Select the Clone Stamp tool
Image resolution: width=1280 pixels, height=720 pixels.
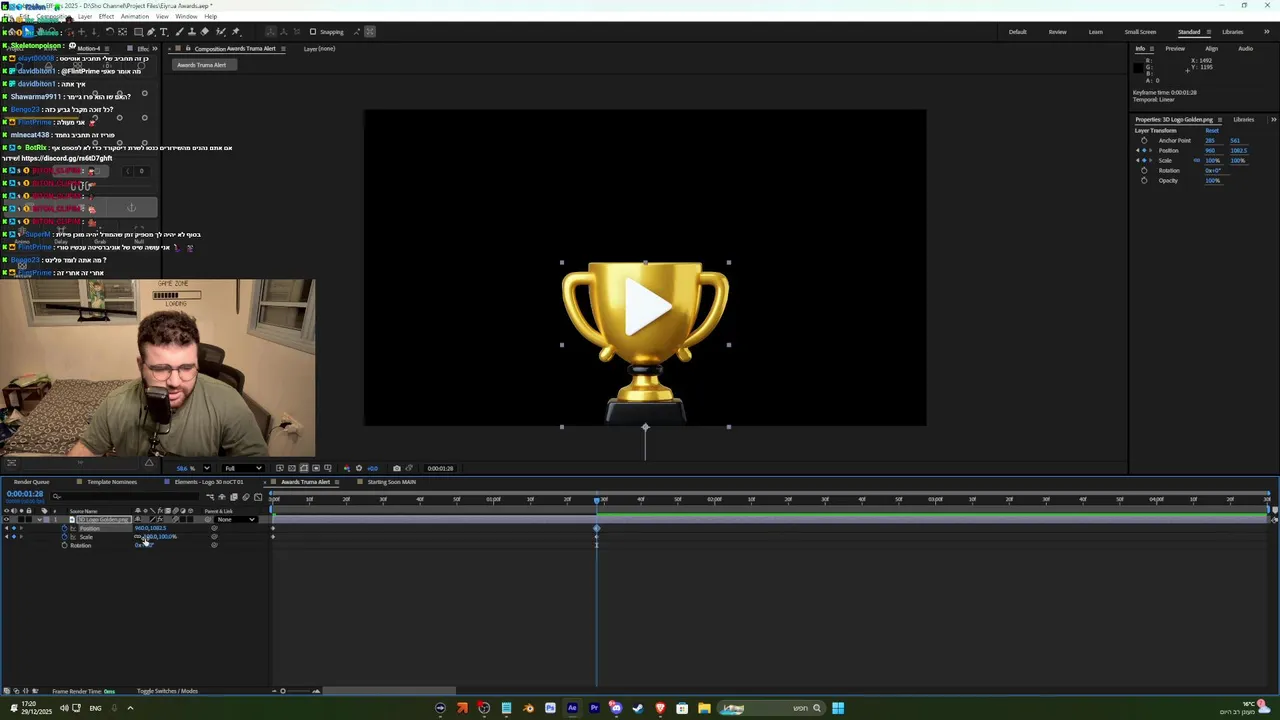192,32
